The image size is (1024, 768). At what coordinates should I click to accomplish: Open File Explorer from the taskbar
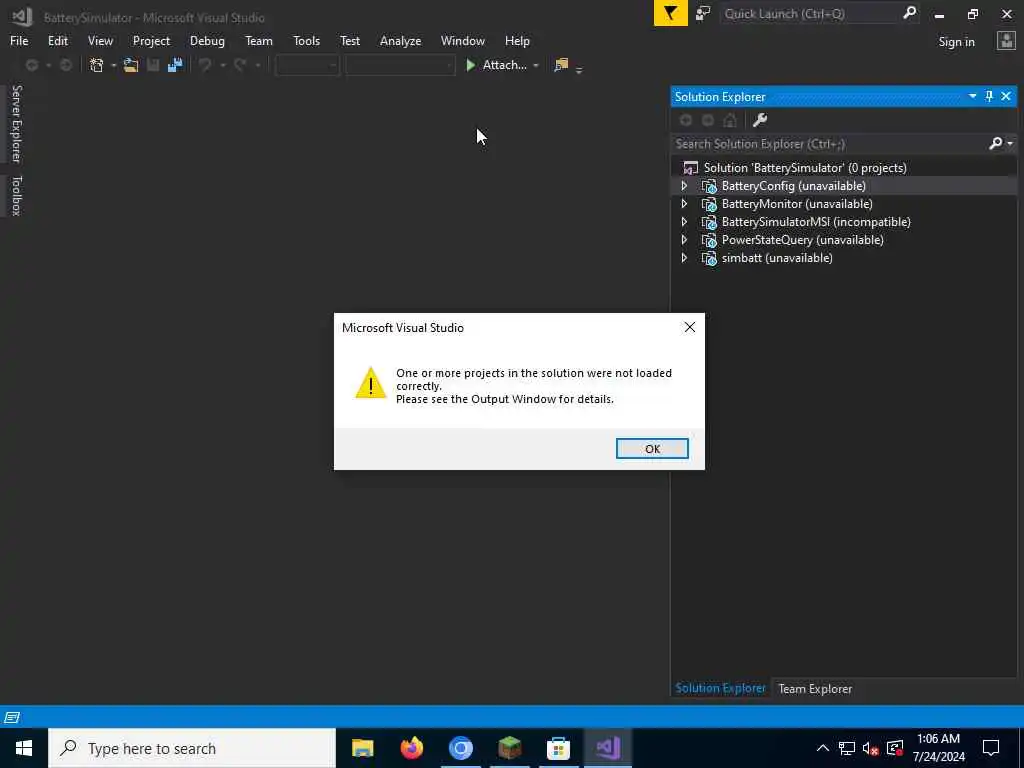[362, 748]
